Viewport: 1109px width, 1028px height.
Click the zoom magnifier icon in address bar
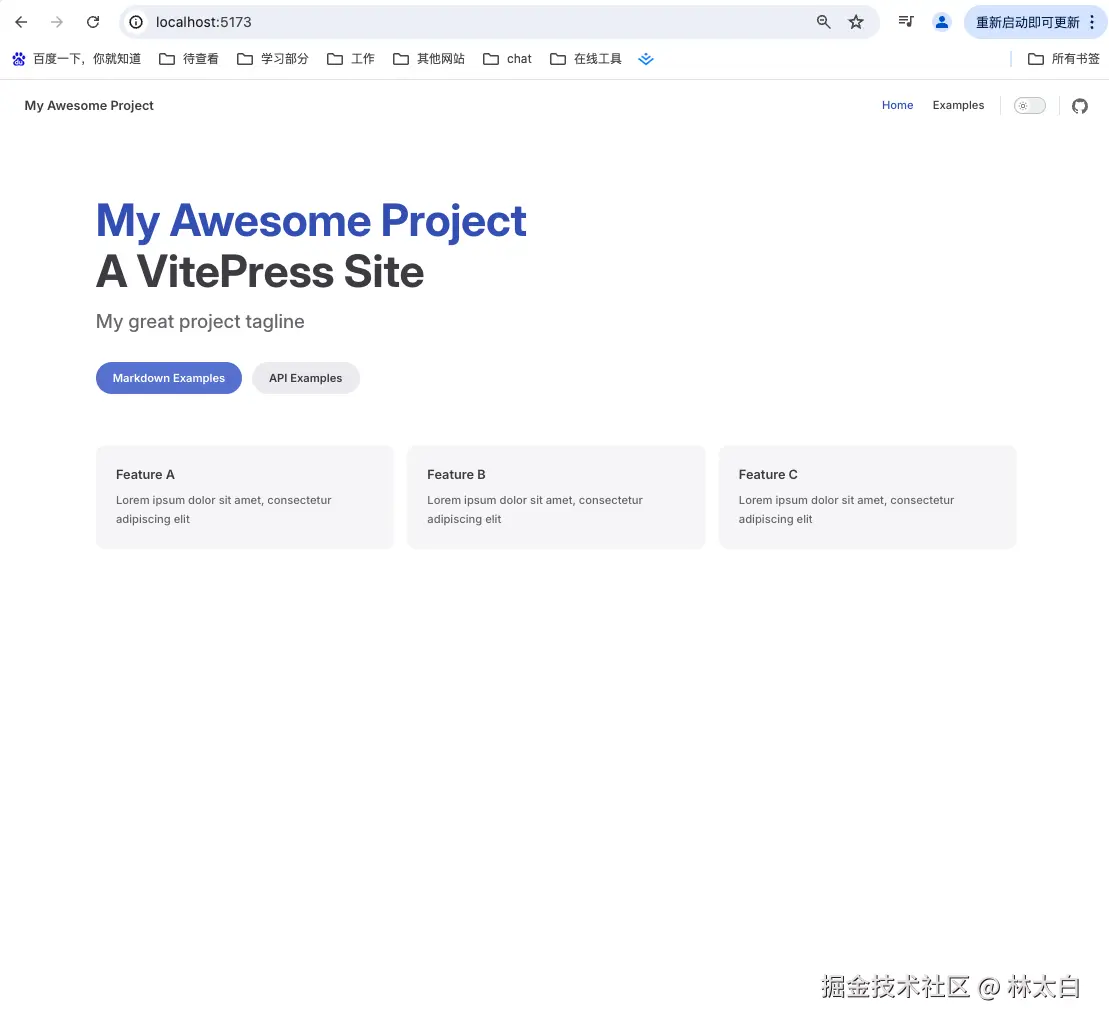(823, 22)
